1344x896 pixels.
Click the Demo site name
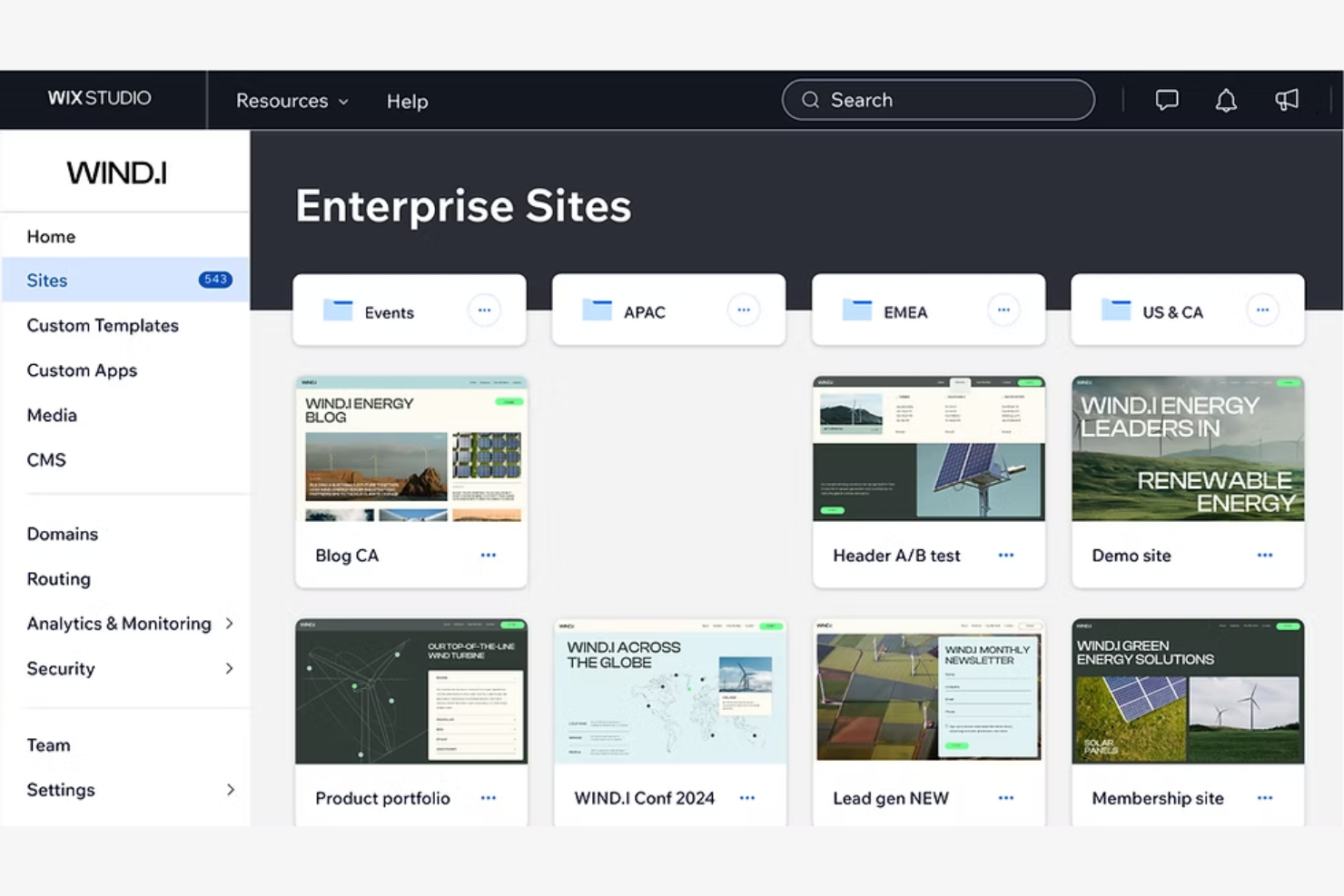point(1132,556)
